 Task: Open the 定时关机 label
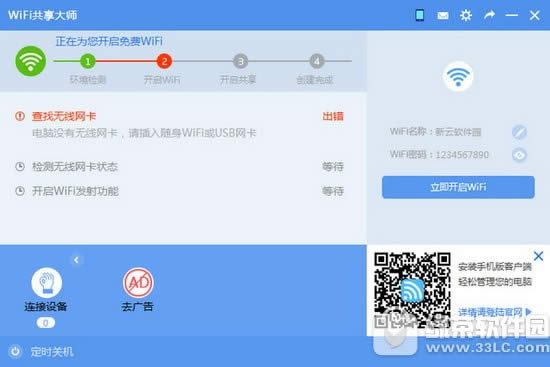(x=52, y=352)
